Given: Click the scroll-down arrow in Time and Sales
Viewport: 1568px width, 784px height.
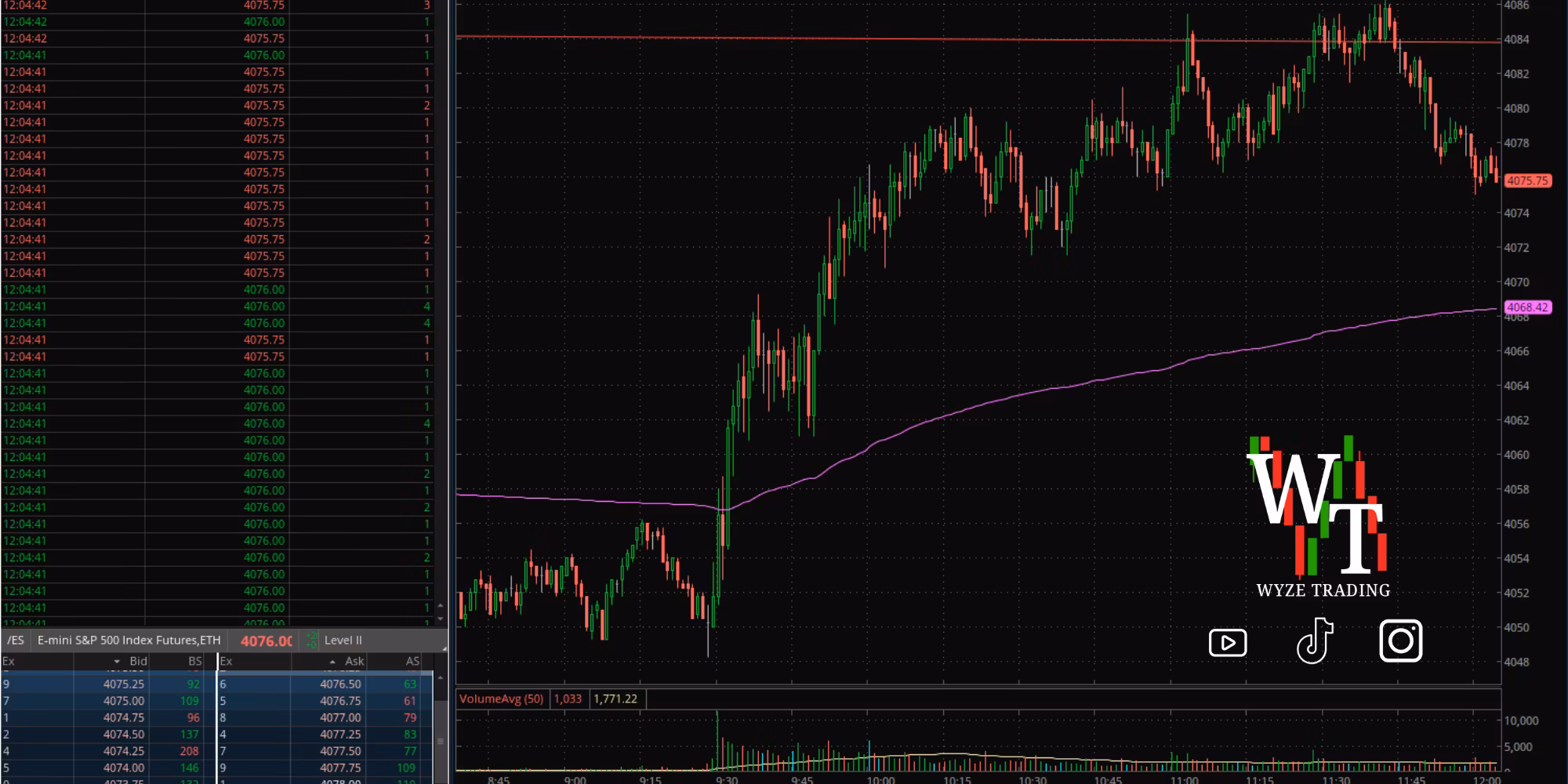Looking at the screenshot, I should tap(440, 618).
